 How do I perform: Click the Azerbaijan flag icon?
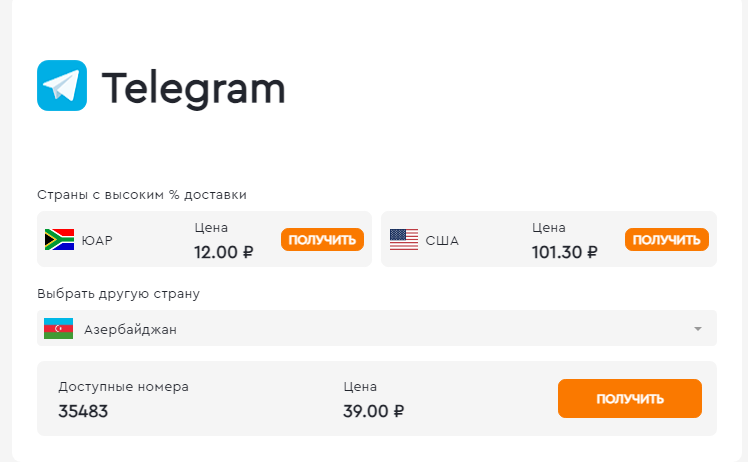point(58,329)
